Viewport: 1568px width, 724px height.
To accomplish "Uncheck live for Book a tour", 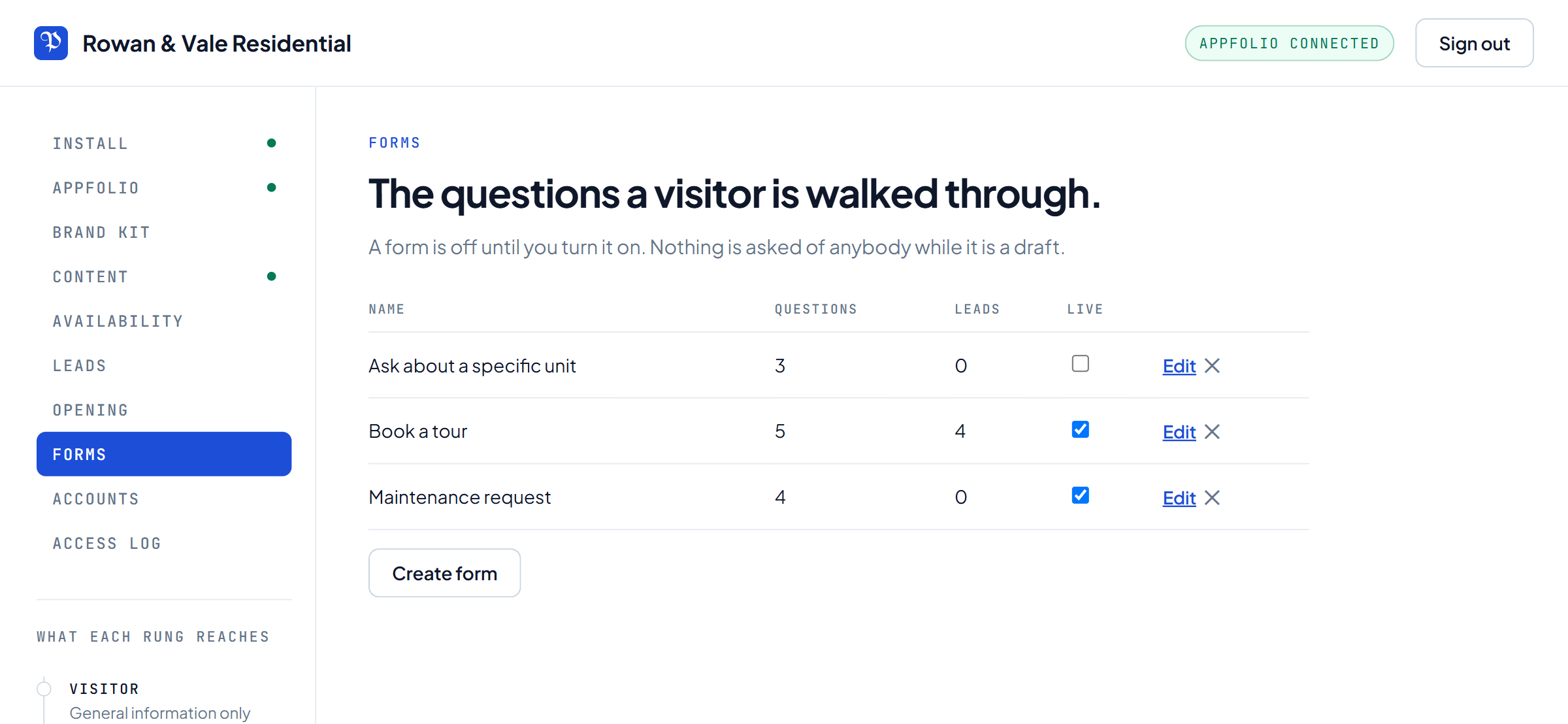I will pyautogui.click(x=1080, y=429).
